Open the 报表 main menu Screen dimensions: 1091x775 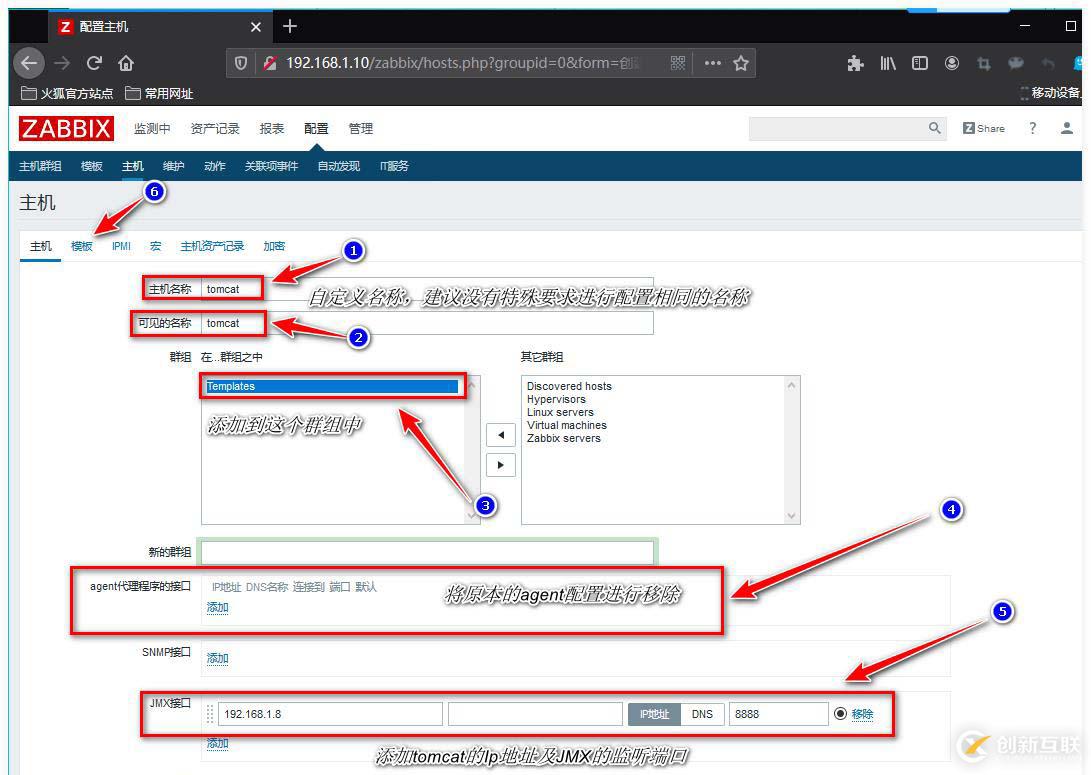click(x=271, y=129)
